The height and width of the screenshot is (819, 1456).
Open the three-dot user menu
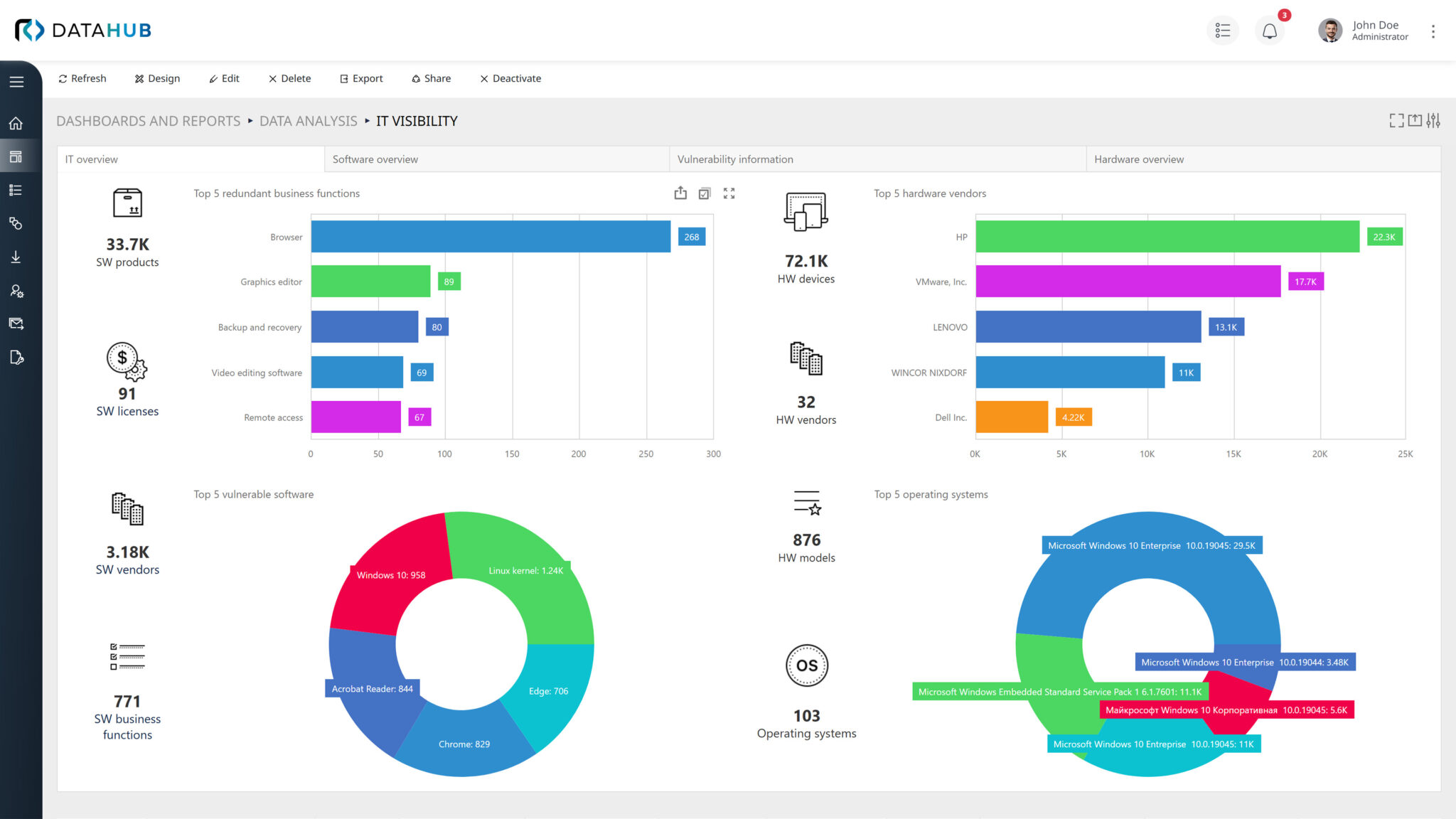pos(1433,31)
